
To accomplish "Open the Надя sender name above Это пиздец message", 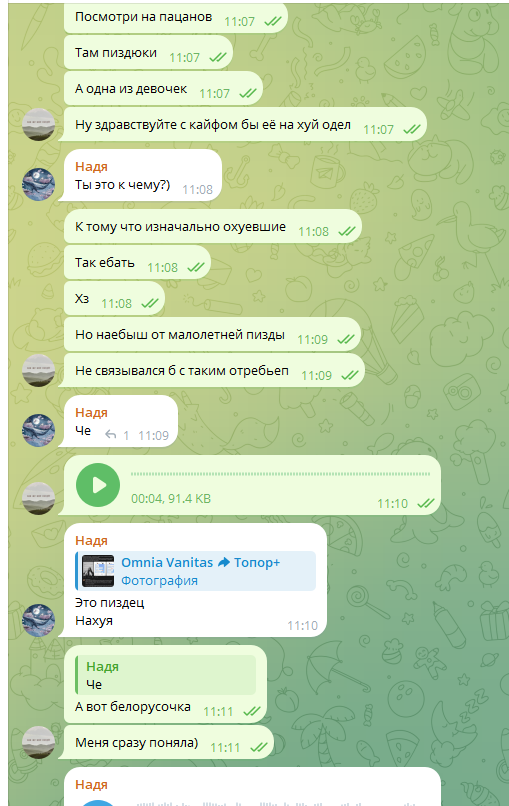I will click(91, 540).
